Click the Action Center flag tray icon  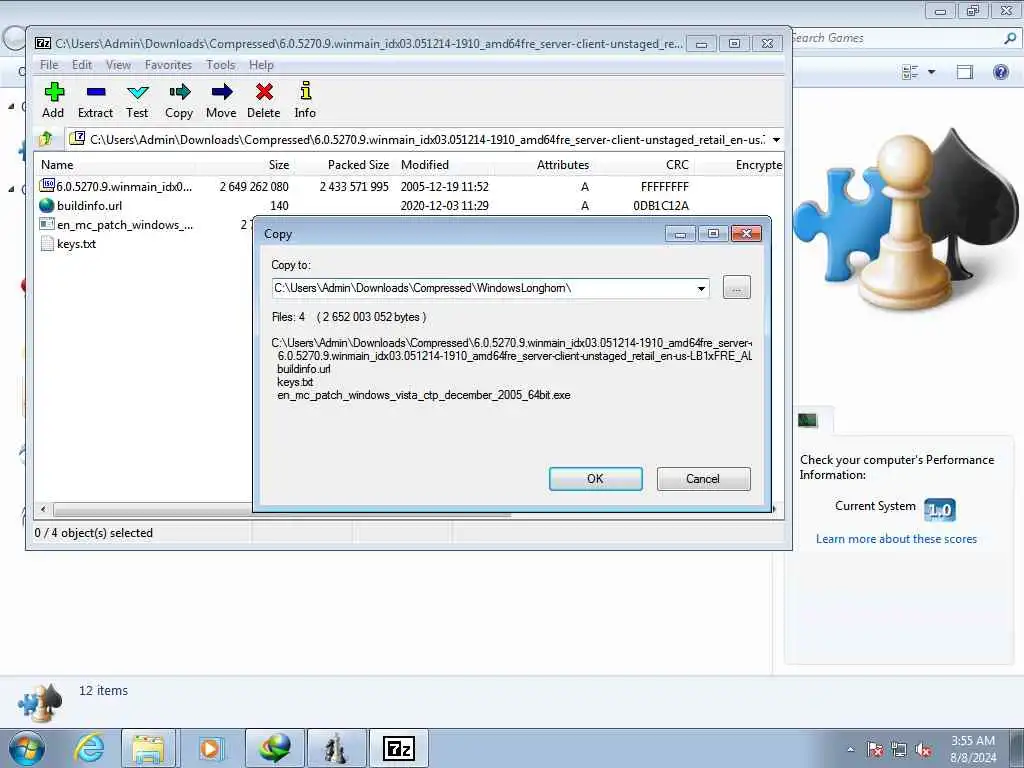point(875,749)
